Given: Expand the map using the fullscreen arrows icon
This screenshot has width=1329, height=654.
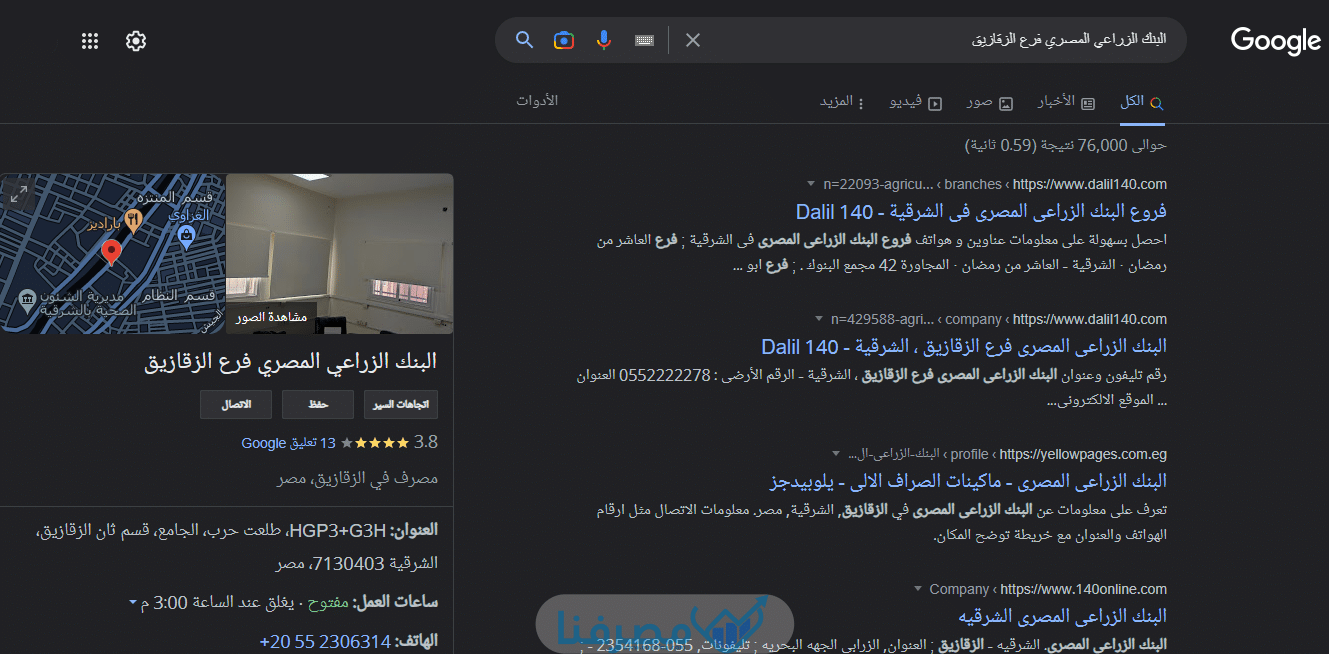Looking at the screenshot, I should [20, 194].
